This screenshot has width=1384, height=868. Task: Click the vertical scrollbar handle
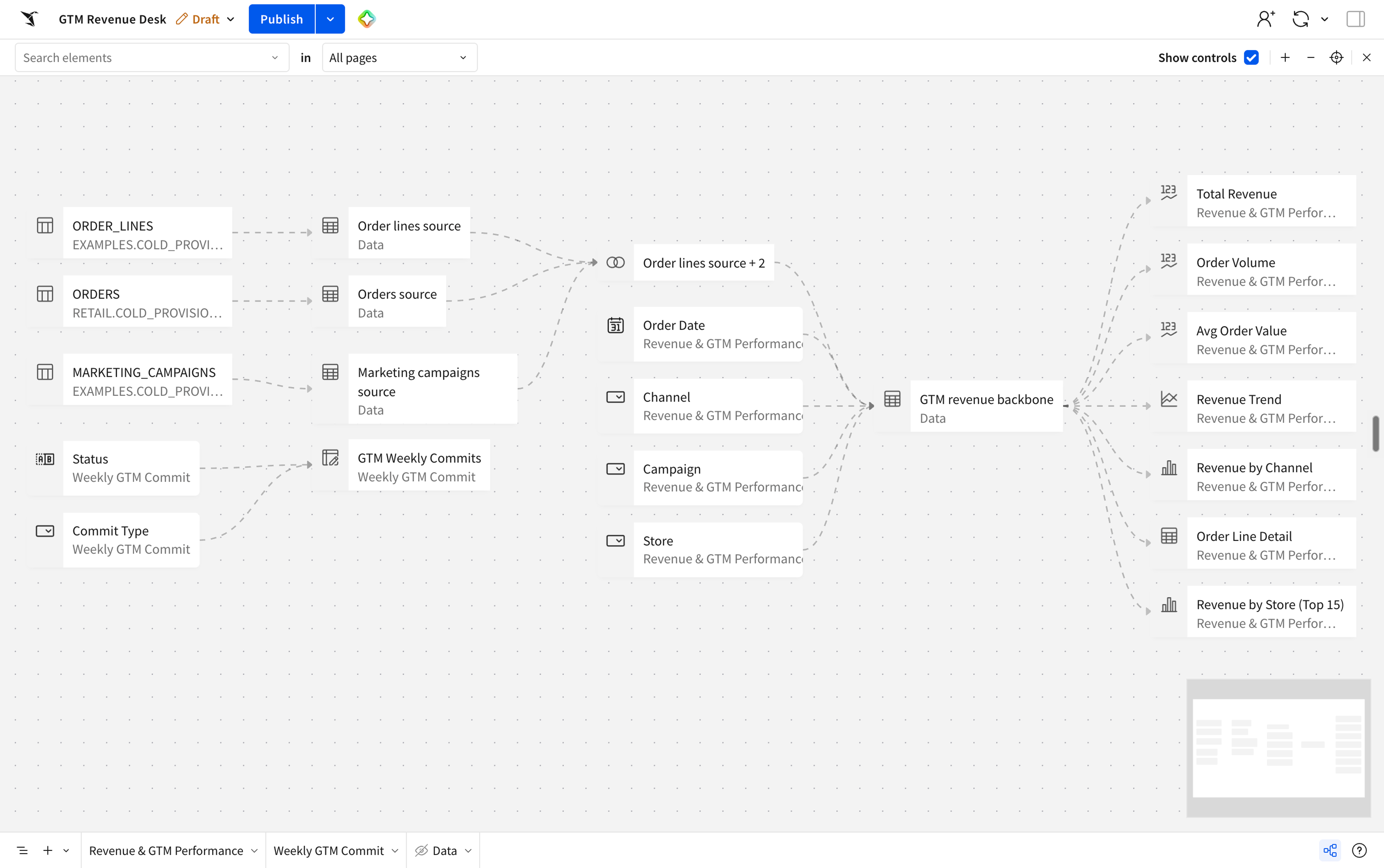[1376, 433]
